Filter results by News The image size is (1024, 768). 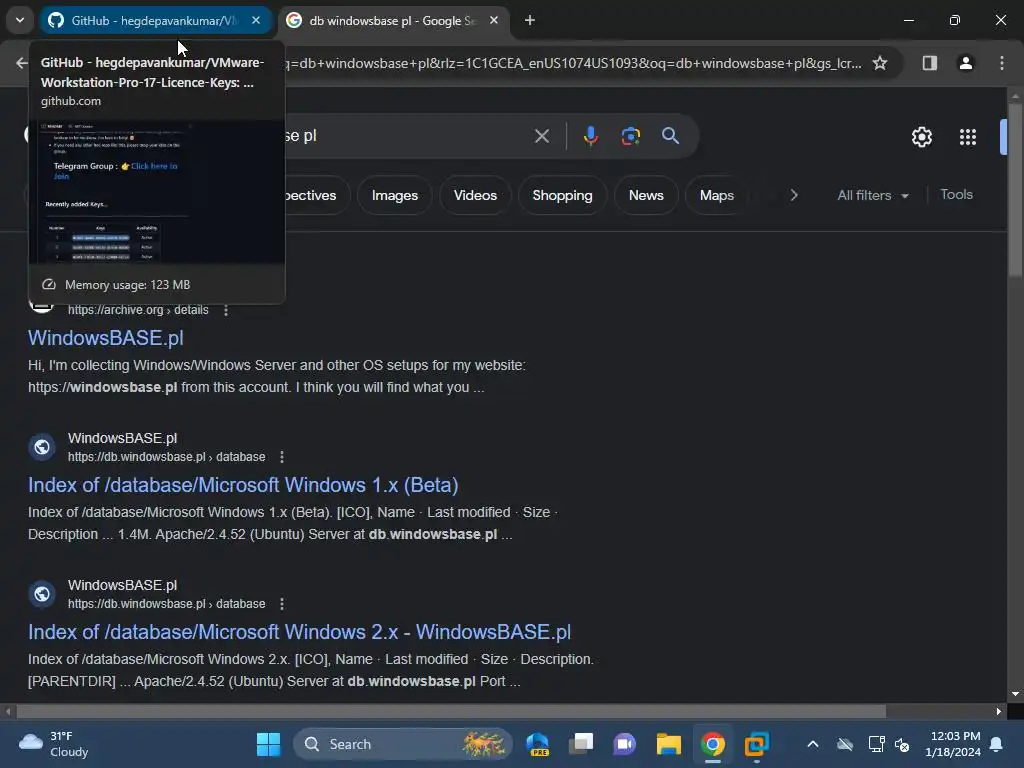646,195
